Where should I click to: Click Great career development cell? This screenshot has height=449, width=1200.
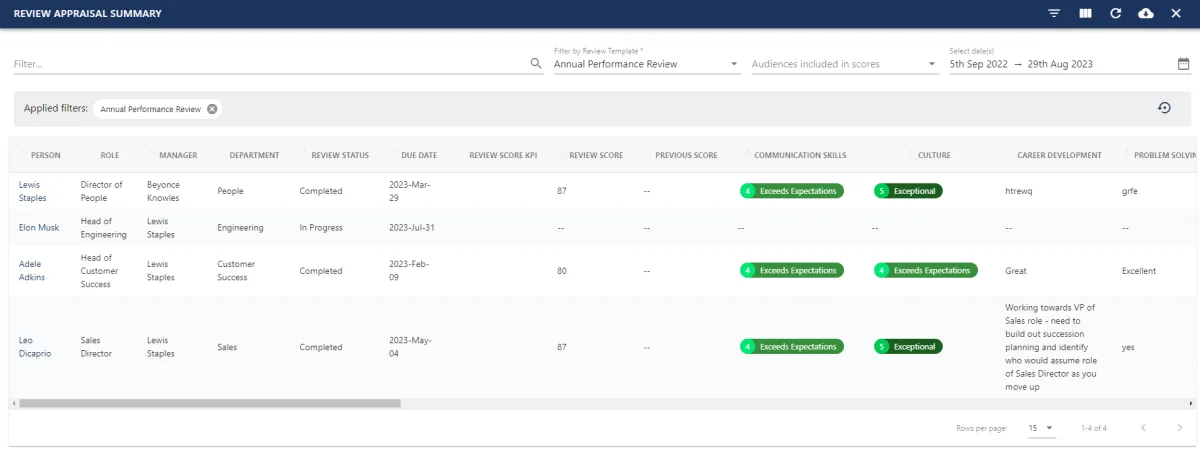(x=1016, y=271)
